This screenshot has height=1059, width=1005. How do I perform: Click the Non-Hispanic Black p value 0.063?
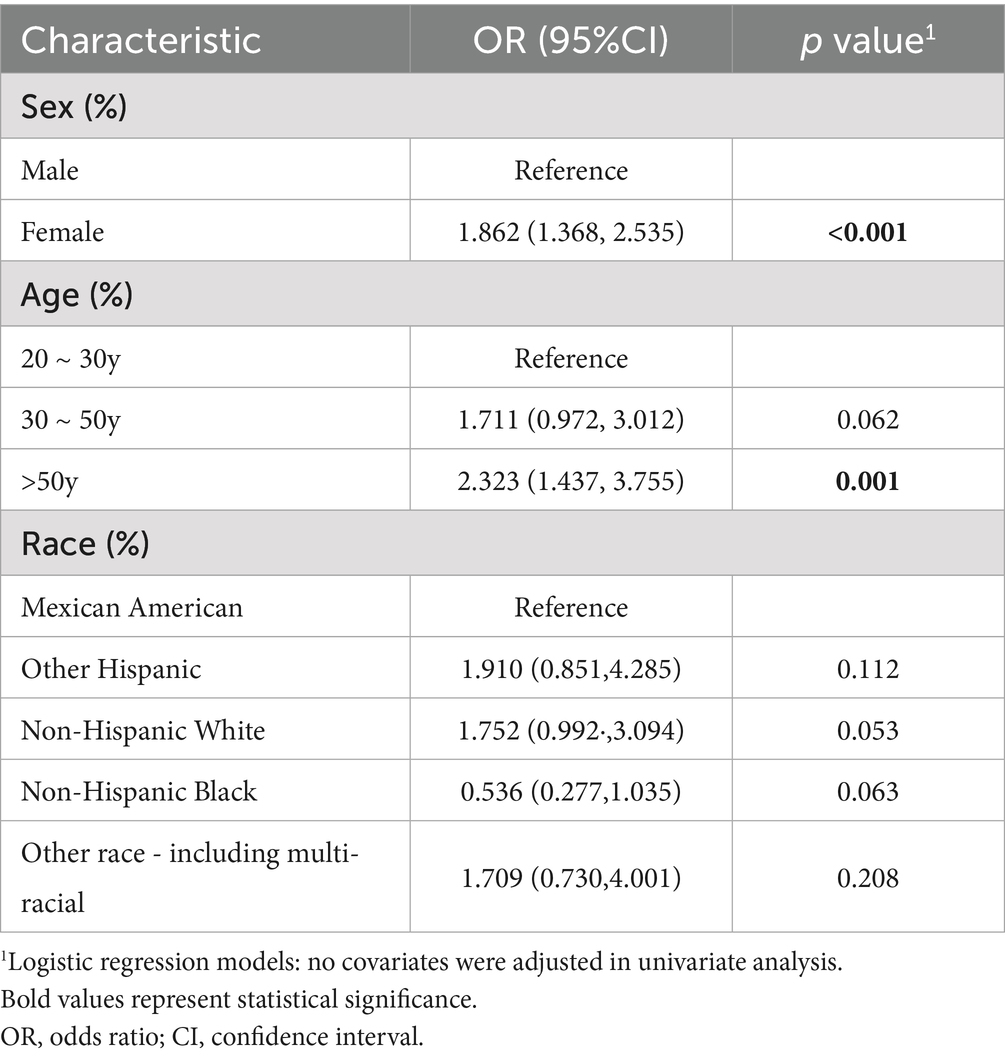(x=868, y=792)
